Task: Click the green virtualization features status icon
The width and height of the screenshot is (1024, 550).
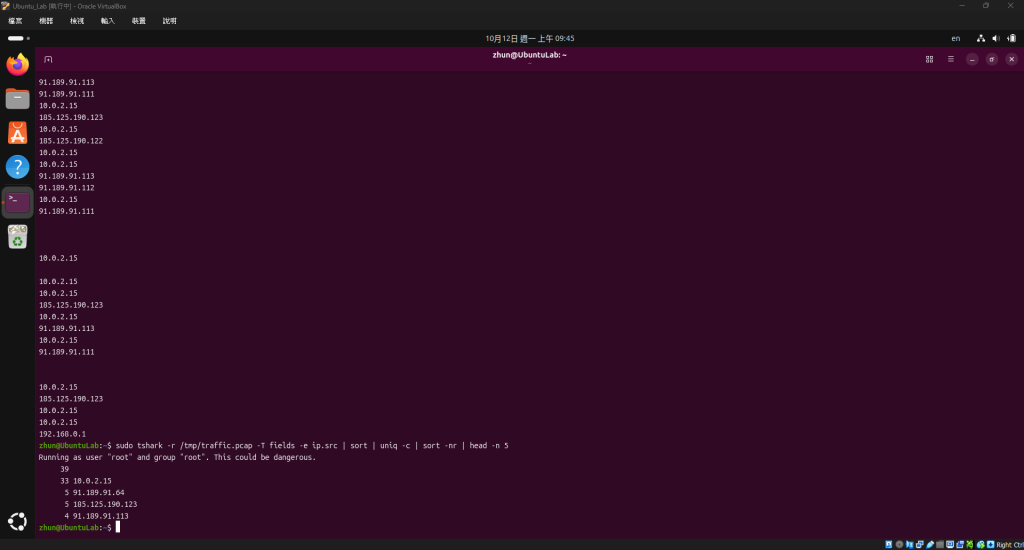Action: coord(970,544)
